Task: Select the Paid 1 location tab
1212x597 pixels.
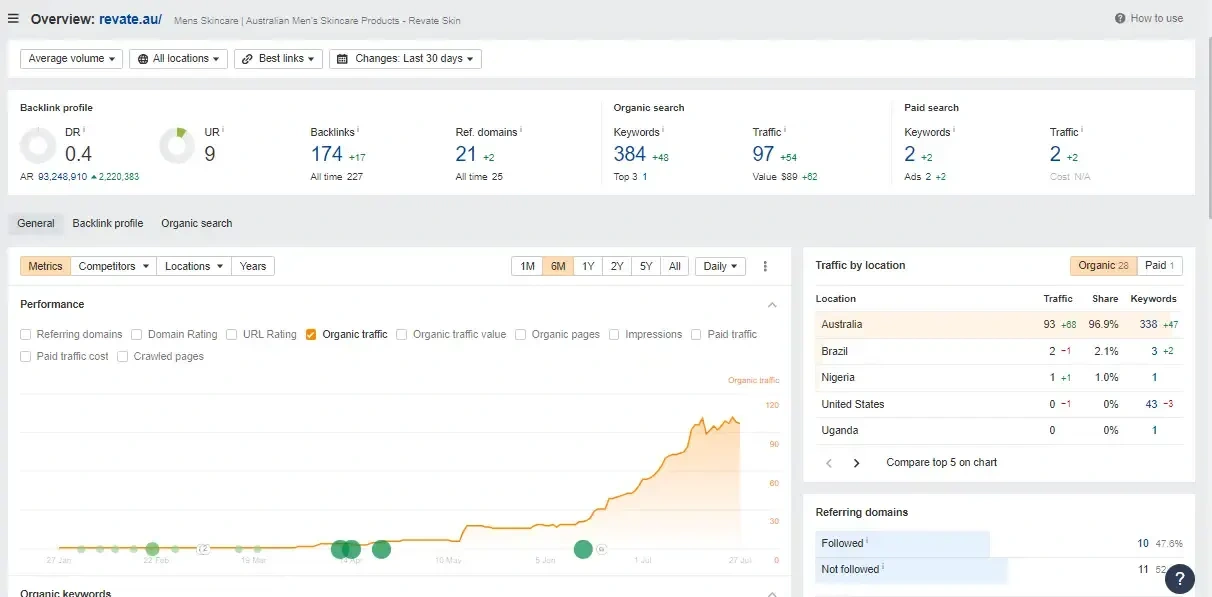Action: click(1160, 266)
